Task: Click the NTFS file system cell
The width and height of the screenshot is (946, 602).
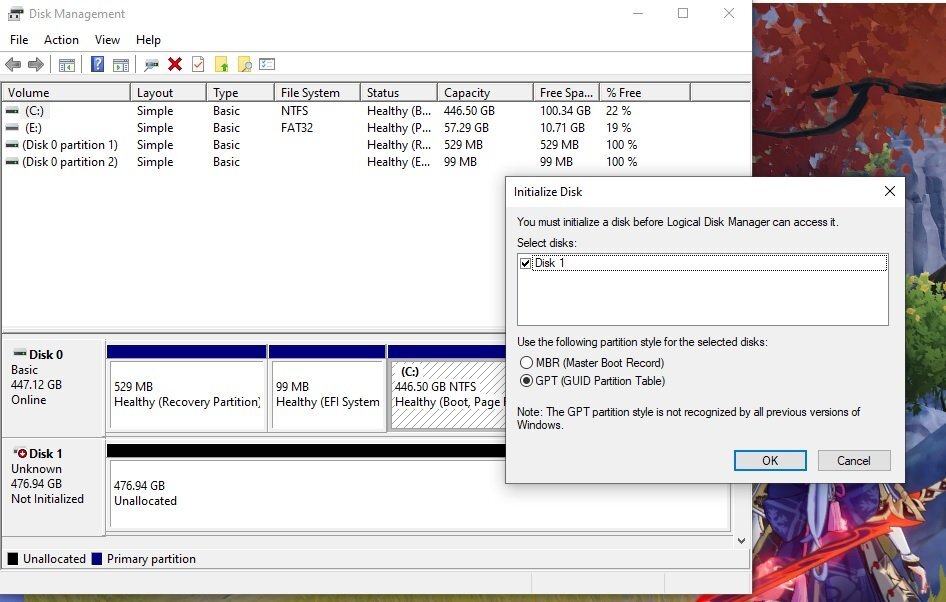Action: coord(294,111)
